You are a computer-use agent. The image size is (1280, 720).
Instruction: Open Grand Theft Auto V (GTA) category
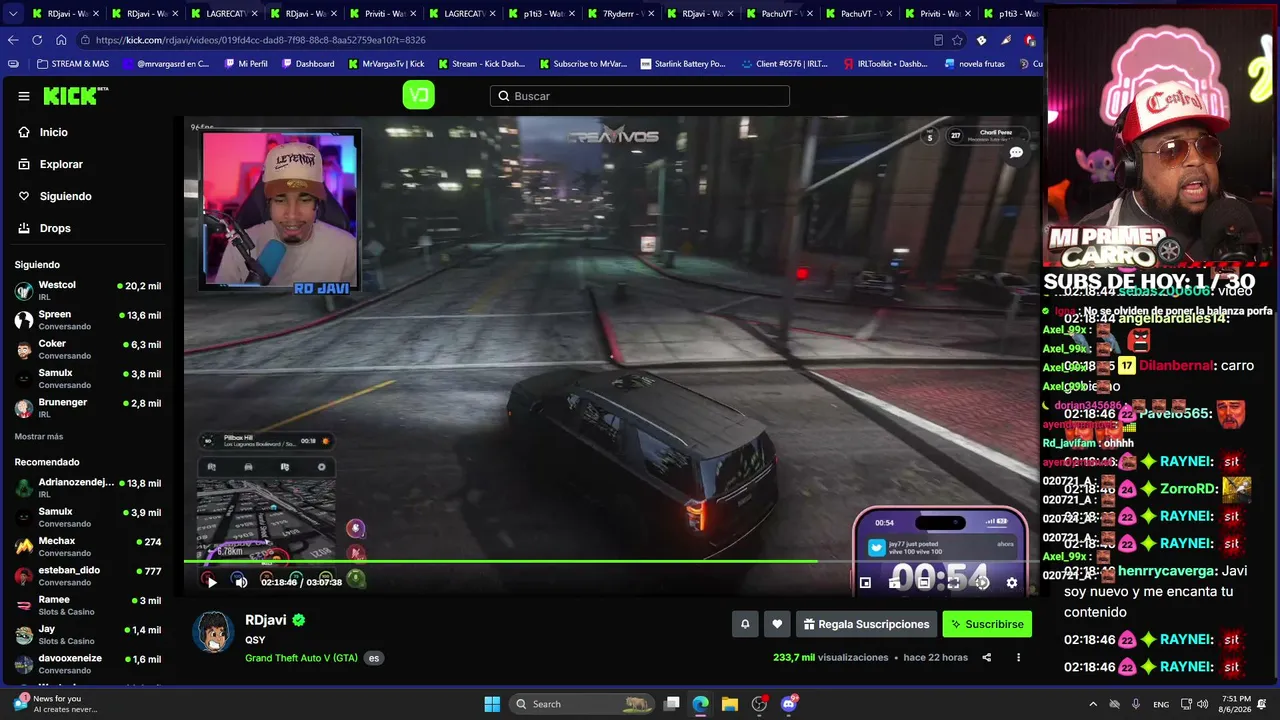pos(301,658)
